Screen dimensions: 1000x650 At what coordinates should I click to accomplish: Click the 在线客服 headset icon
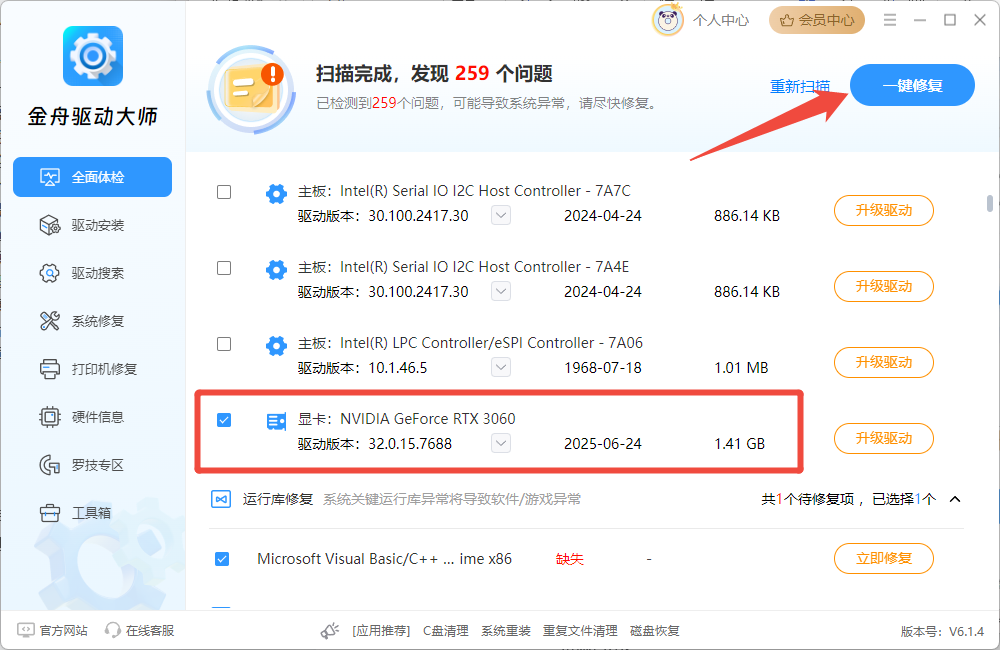click(x=113, y=630)
